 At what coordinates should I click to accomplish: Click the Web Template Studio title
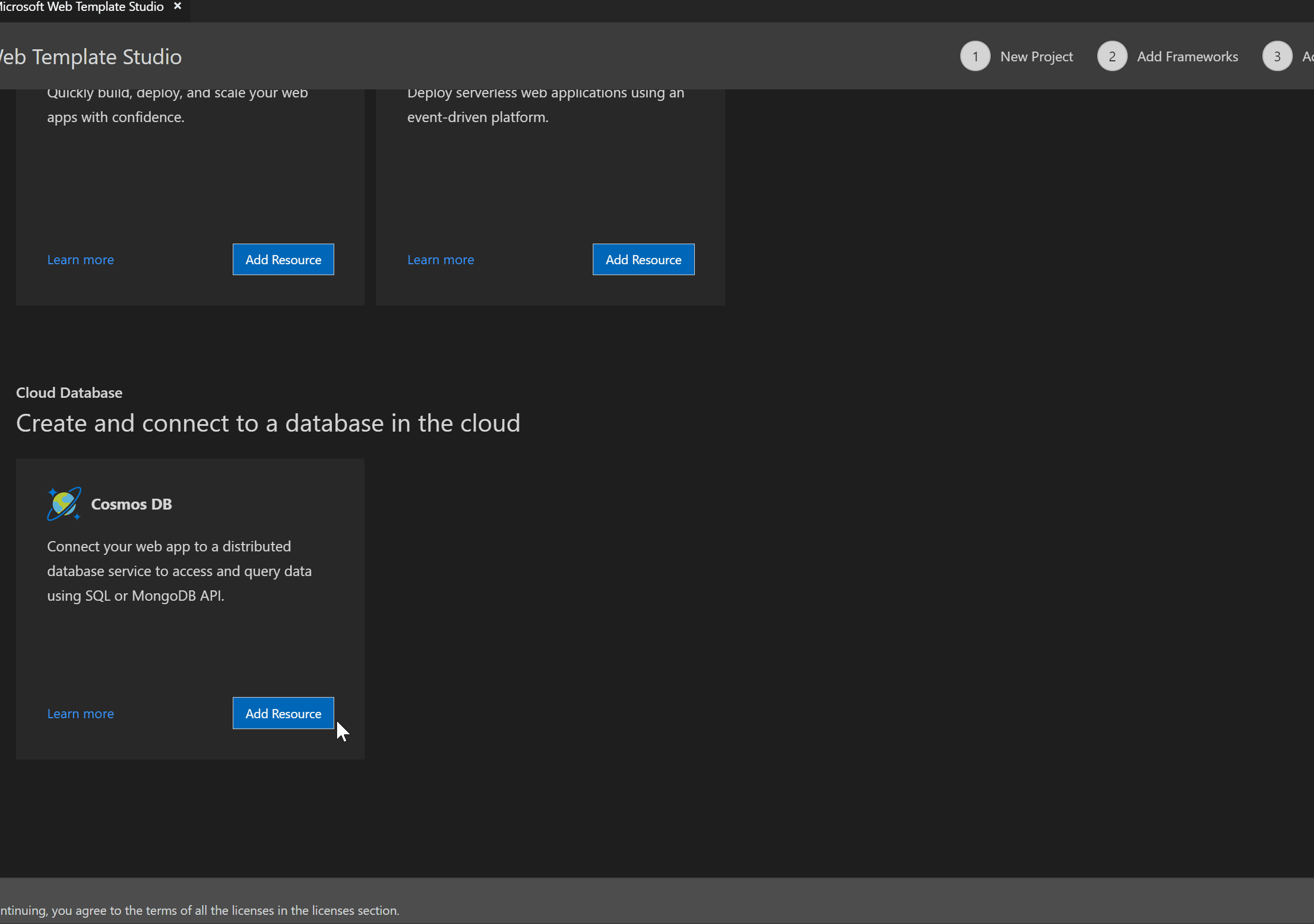click(91, 57)
